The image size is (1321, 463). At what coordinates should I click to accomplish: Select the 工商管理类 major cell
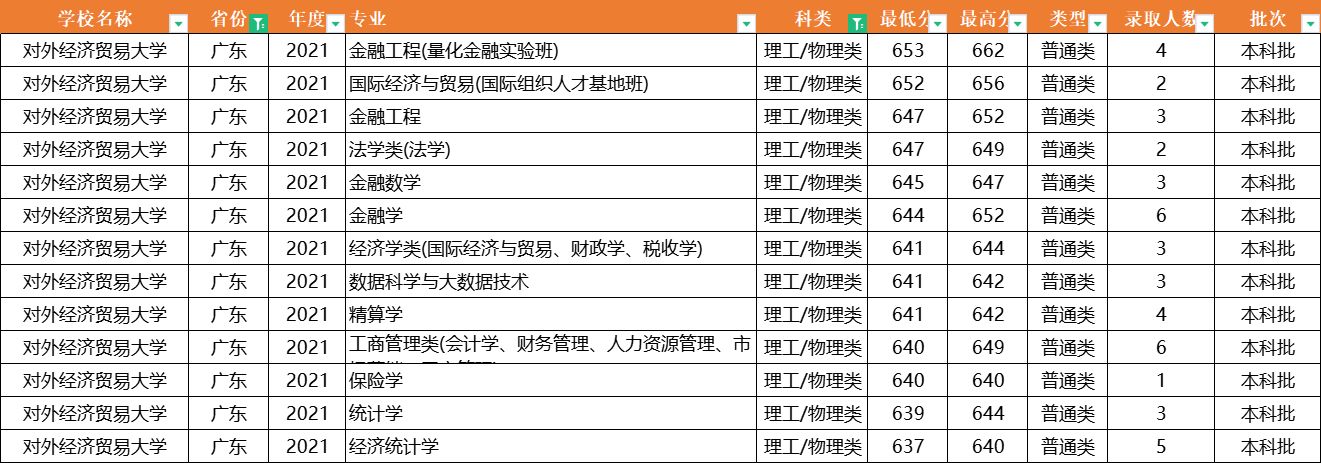(x=551, y=348)
